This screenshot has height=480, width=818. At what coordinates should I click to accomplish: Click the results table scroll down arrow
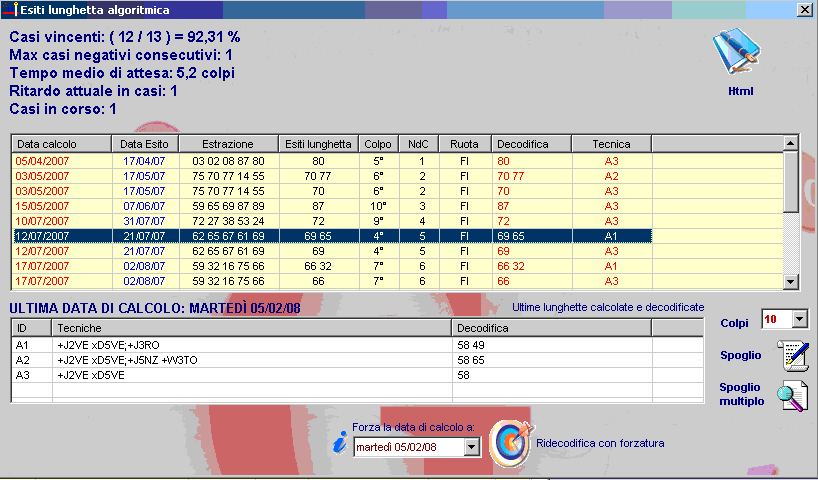point(790,282)
